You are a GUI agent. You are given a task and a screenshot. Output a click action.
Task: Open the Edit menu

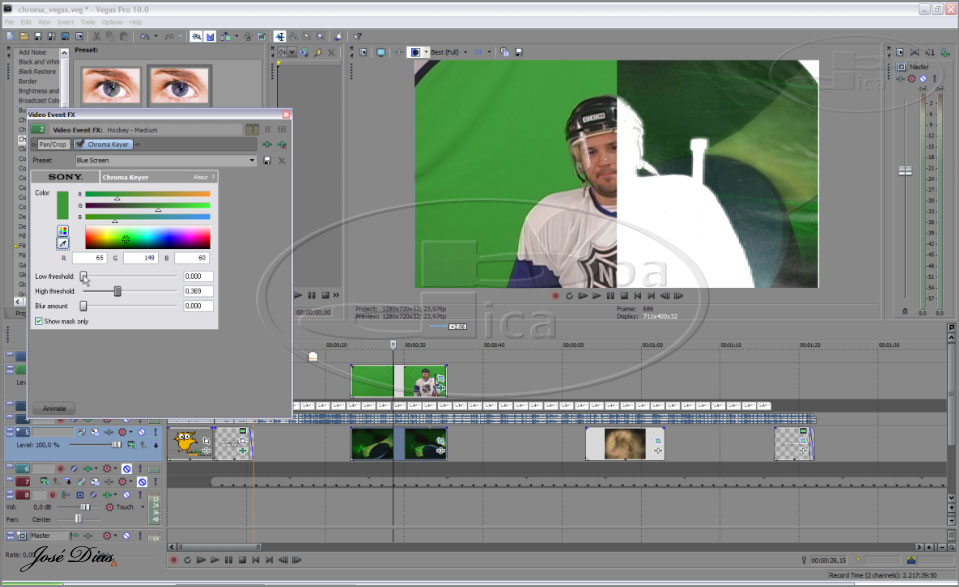(26, 22)
